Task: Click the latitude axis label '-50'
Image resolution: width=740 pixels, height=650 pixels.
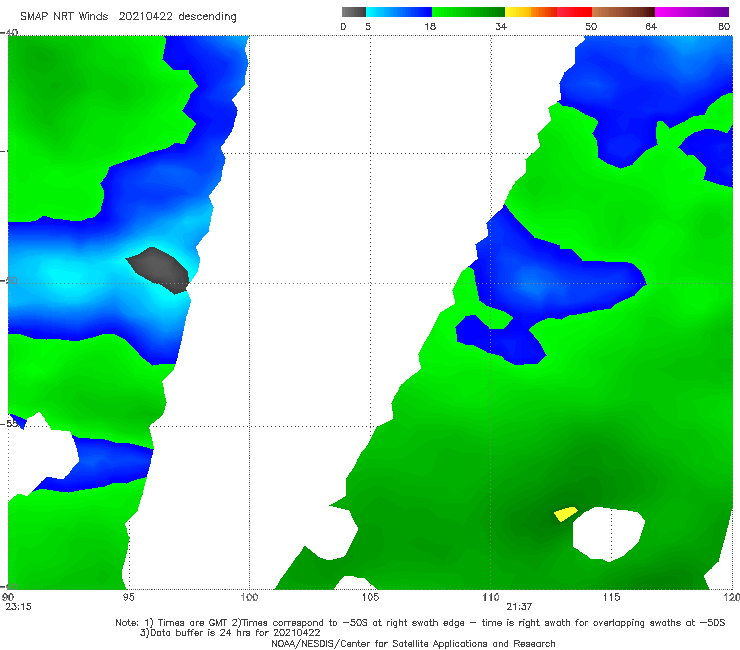Action: [9, 281]
